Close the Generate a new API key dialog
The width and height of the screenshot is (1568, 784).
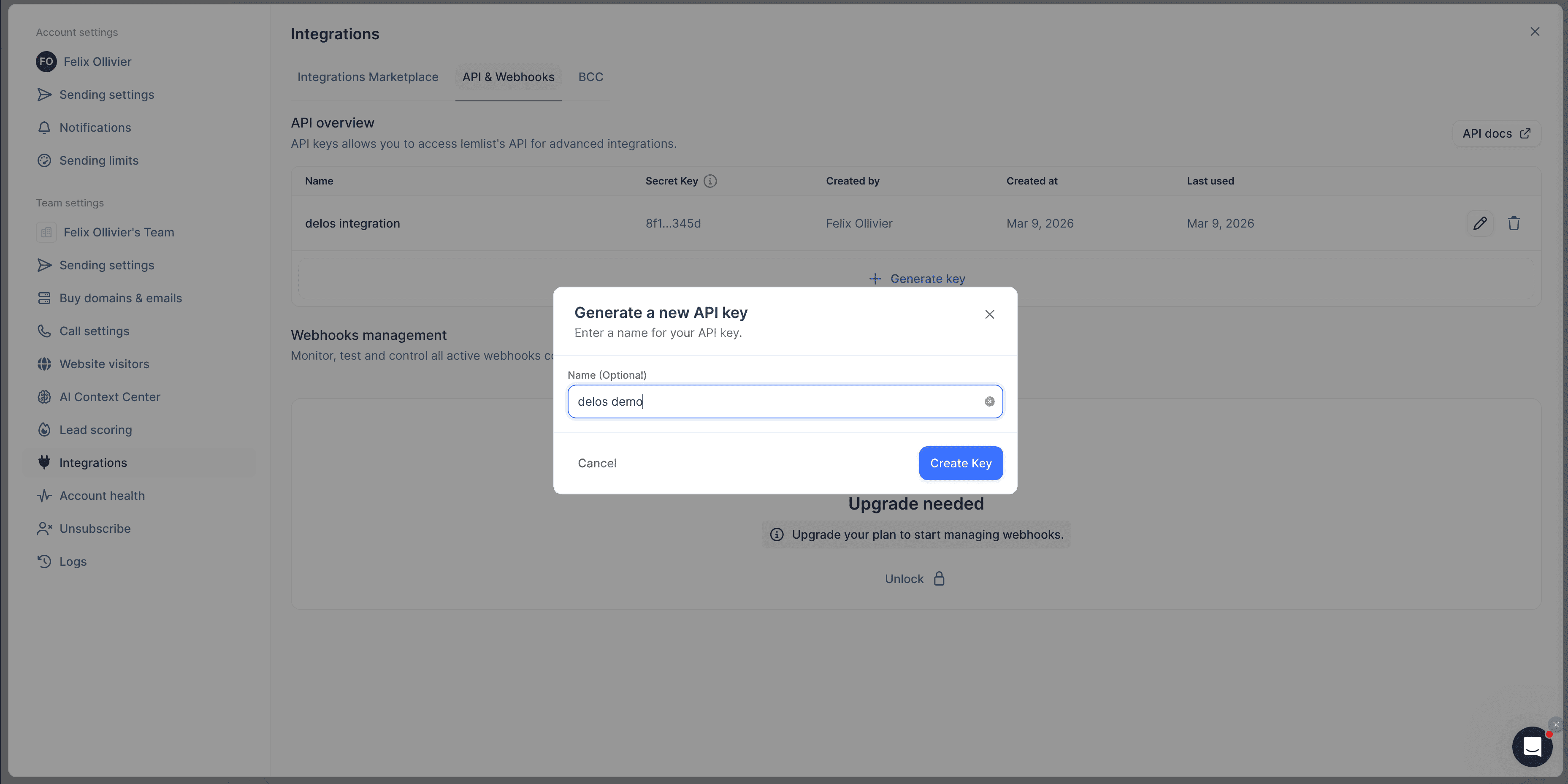coord(989,314)
